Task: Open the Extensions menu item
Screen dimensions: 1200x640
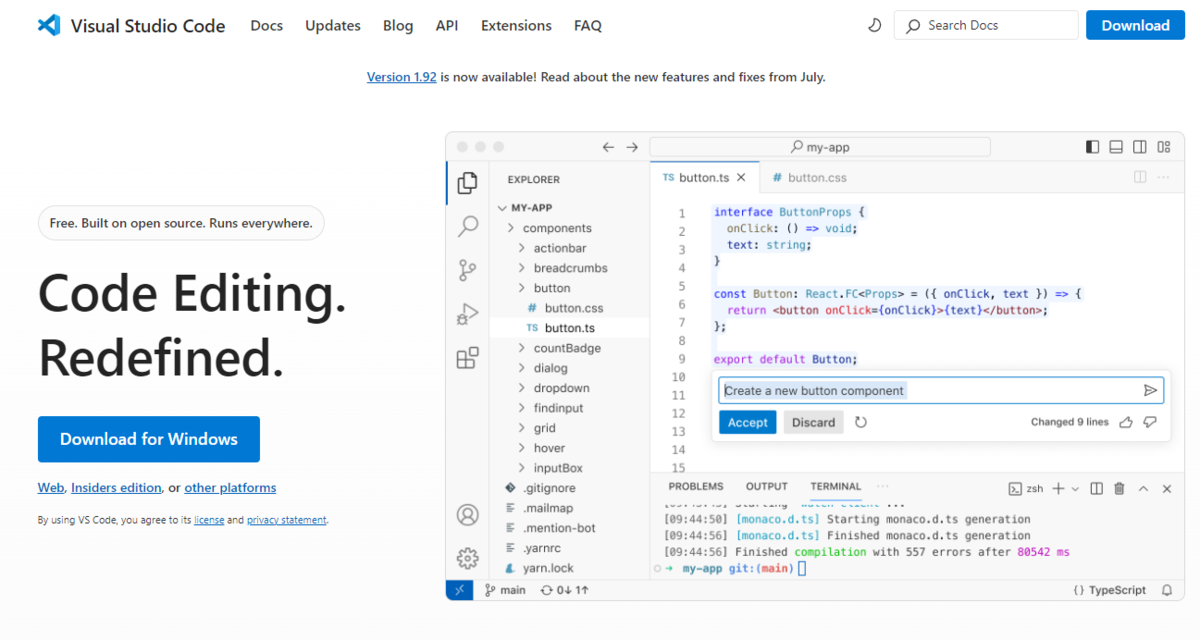Action: click(516, 25)
